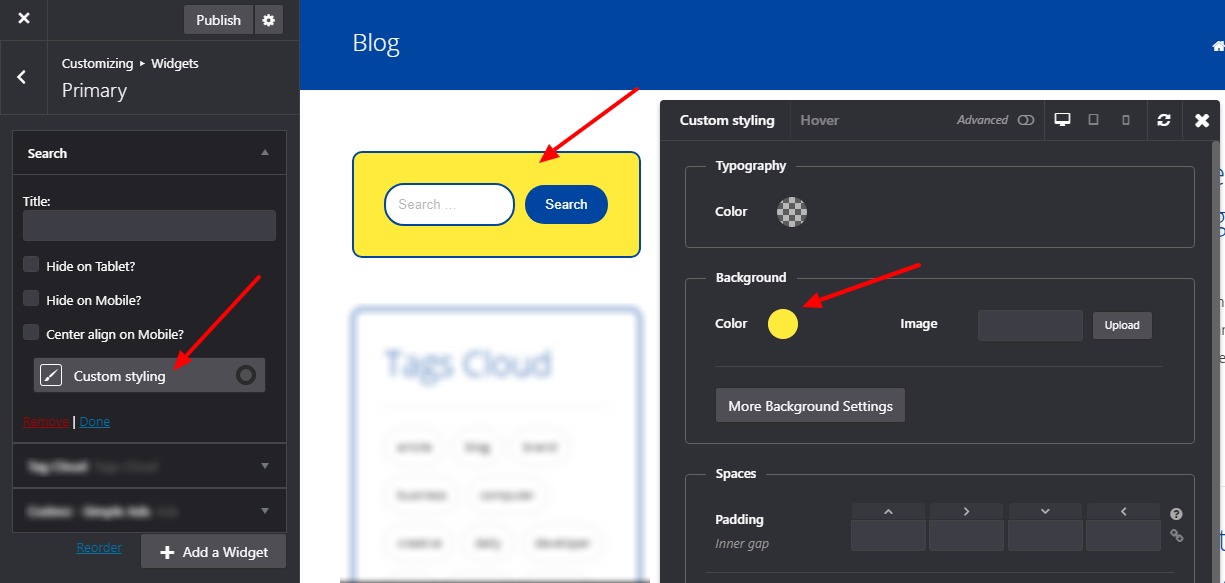This screenshot has width=1225, height=583.
Task: Enable the Hide on Tablet checkbox
Action: pos(31,265)
